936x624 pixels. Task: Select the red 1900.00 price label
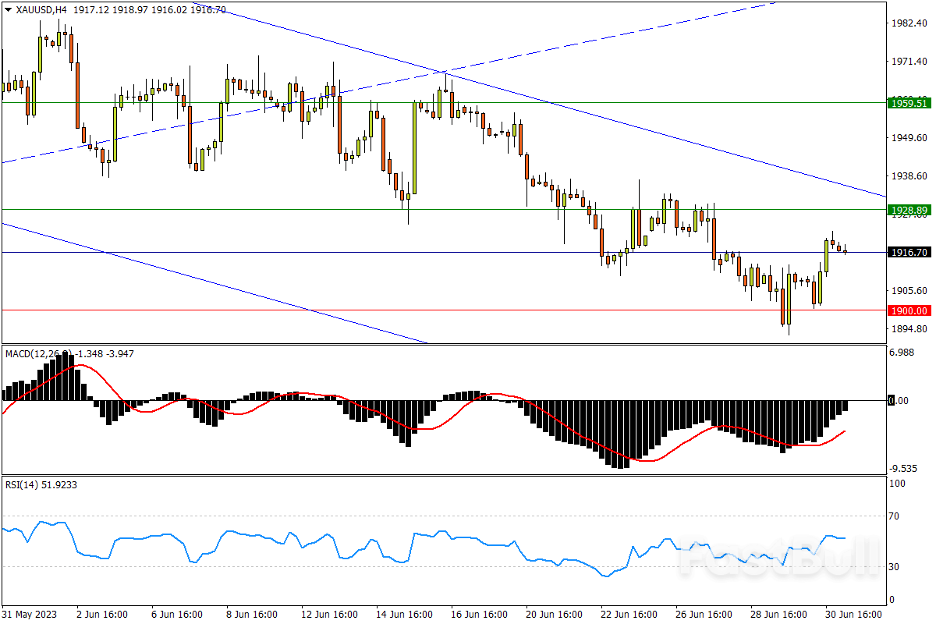(909, 311)
